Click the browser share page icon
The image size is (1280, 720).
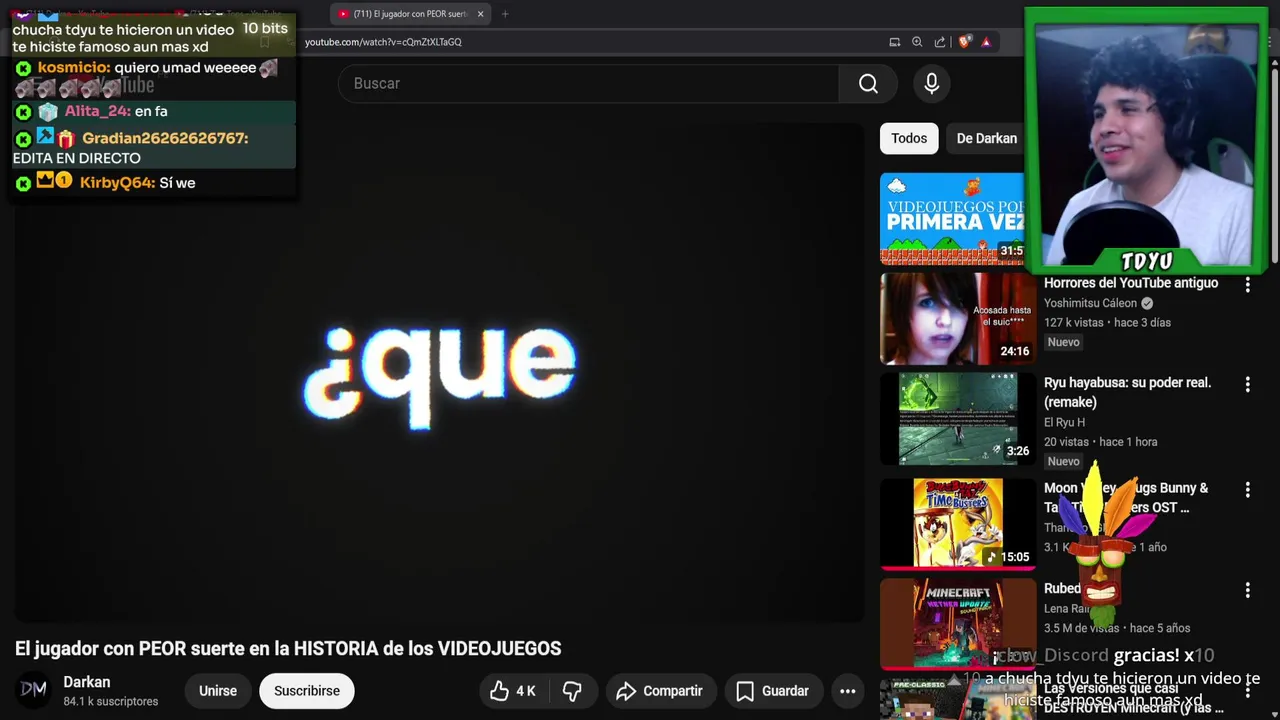pos(940,42)
